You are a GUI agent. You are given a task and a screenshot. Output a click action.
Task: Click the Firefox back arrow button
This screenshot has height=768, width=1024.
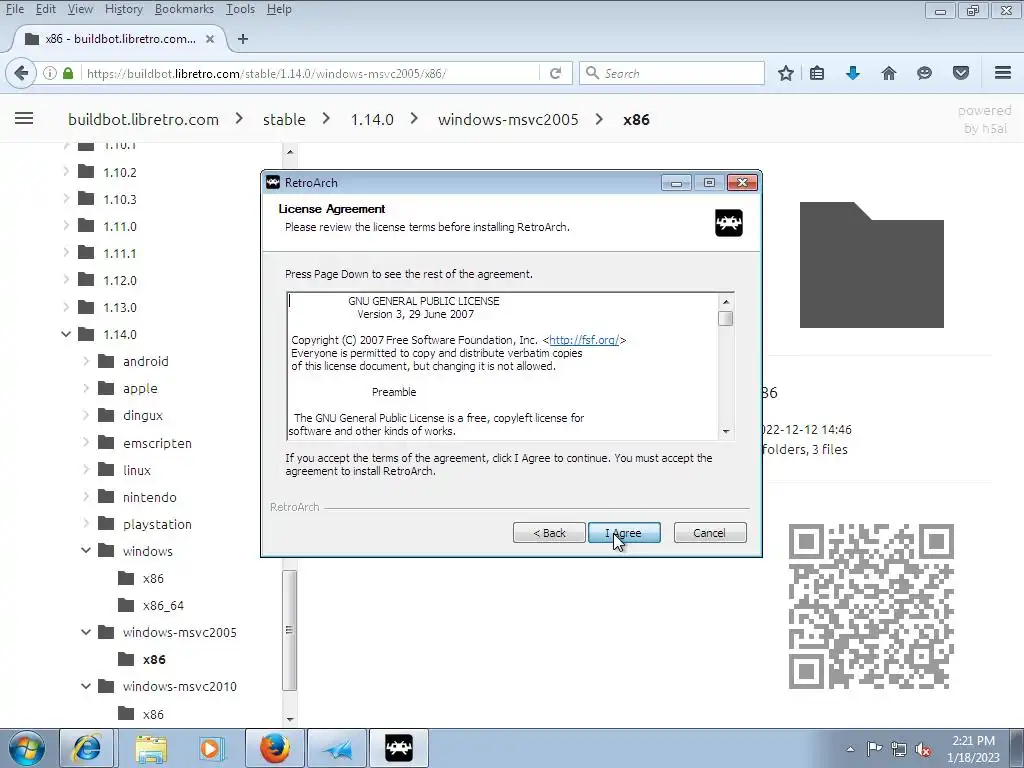[x=21, y=73]
